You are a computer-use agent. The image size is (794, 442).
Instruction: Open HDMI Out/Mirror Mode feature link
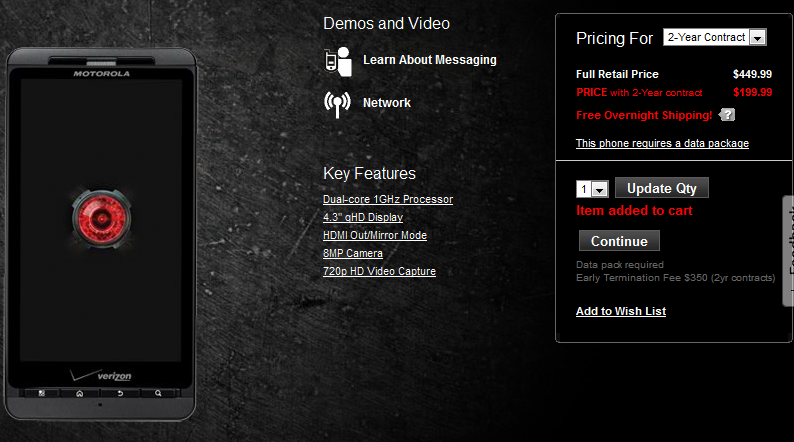click(x=375, y=235)
